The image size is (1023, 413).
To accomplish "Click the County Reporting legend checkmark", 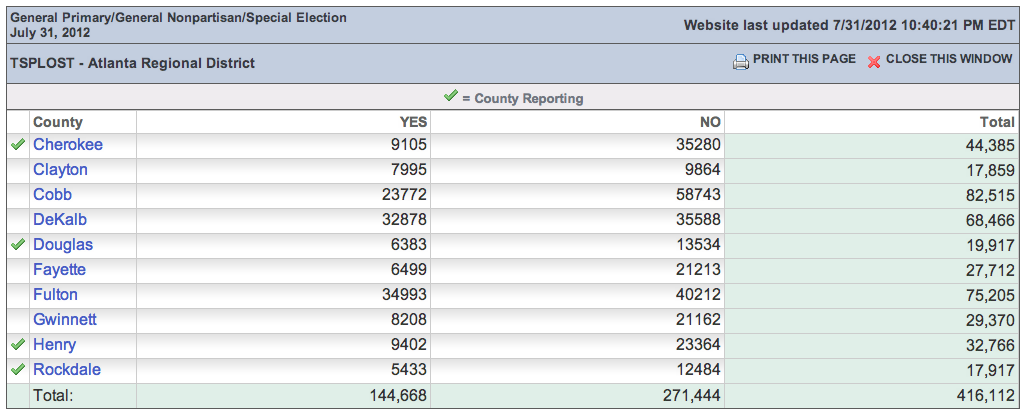I will coord(450,96).
